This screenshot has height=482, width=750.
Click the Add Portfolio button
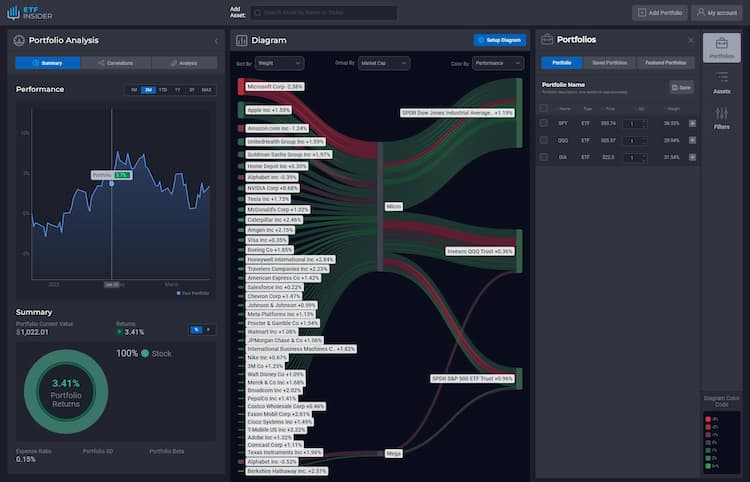[659, 13]
